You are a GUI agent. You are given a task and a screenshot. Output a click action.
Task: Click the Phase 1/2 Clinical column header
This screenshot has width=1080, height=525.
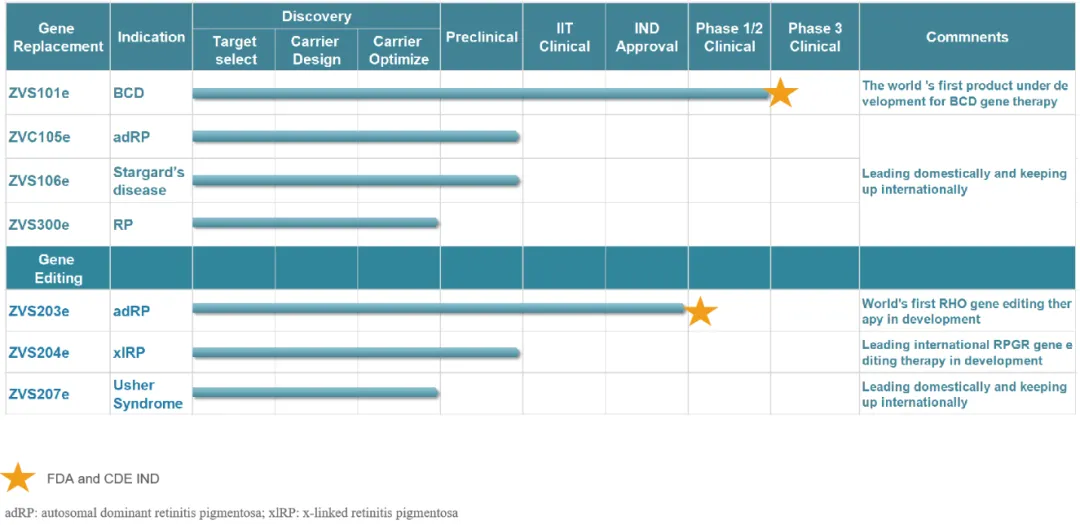tap(729, 37)
